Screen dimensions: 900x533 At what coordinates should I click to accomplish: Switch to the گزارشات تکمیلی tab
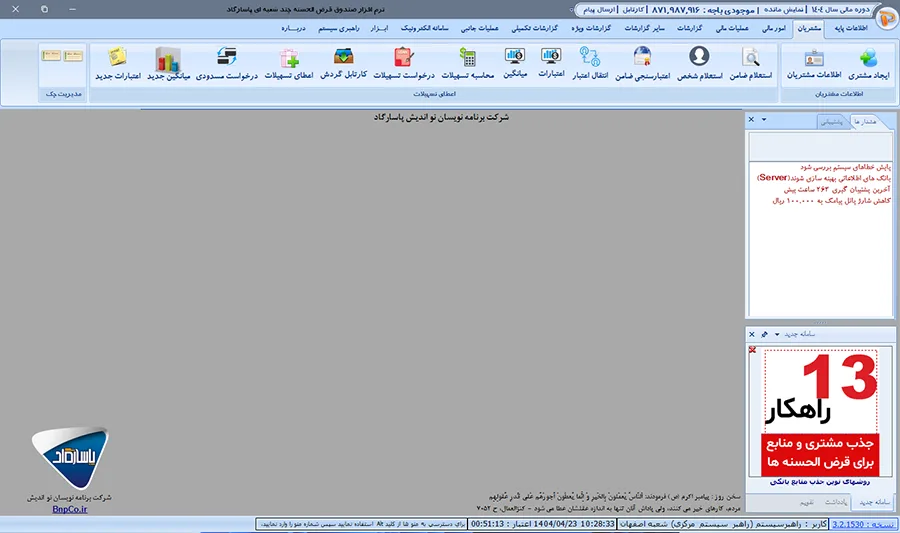pos(534,28)
